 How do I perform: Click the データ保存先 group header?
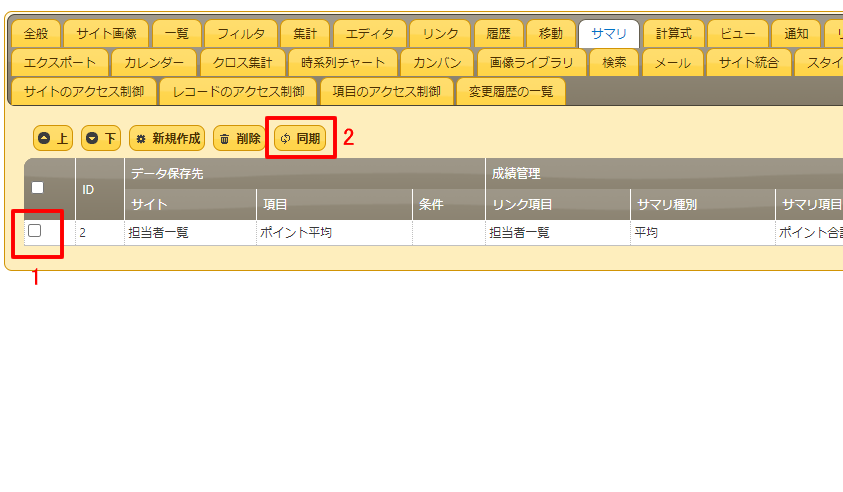[x=305, y=174]
